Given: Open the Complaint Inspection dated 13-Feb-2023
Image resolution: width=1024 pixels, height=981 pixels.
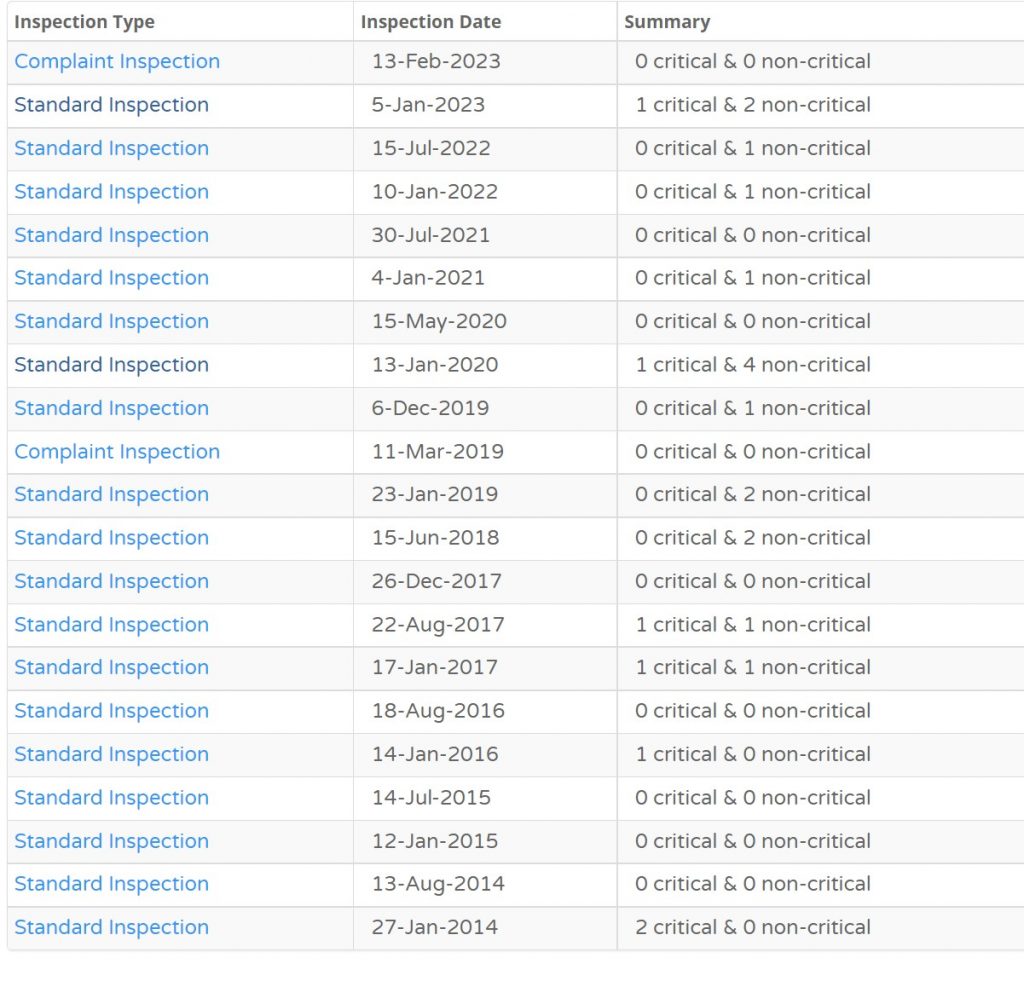Looking at the screenshot, I should tap(117, 61).
